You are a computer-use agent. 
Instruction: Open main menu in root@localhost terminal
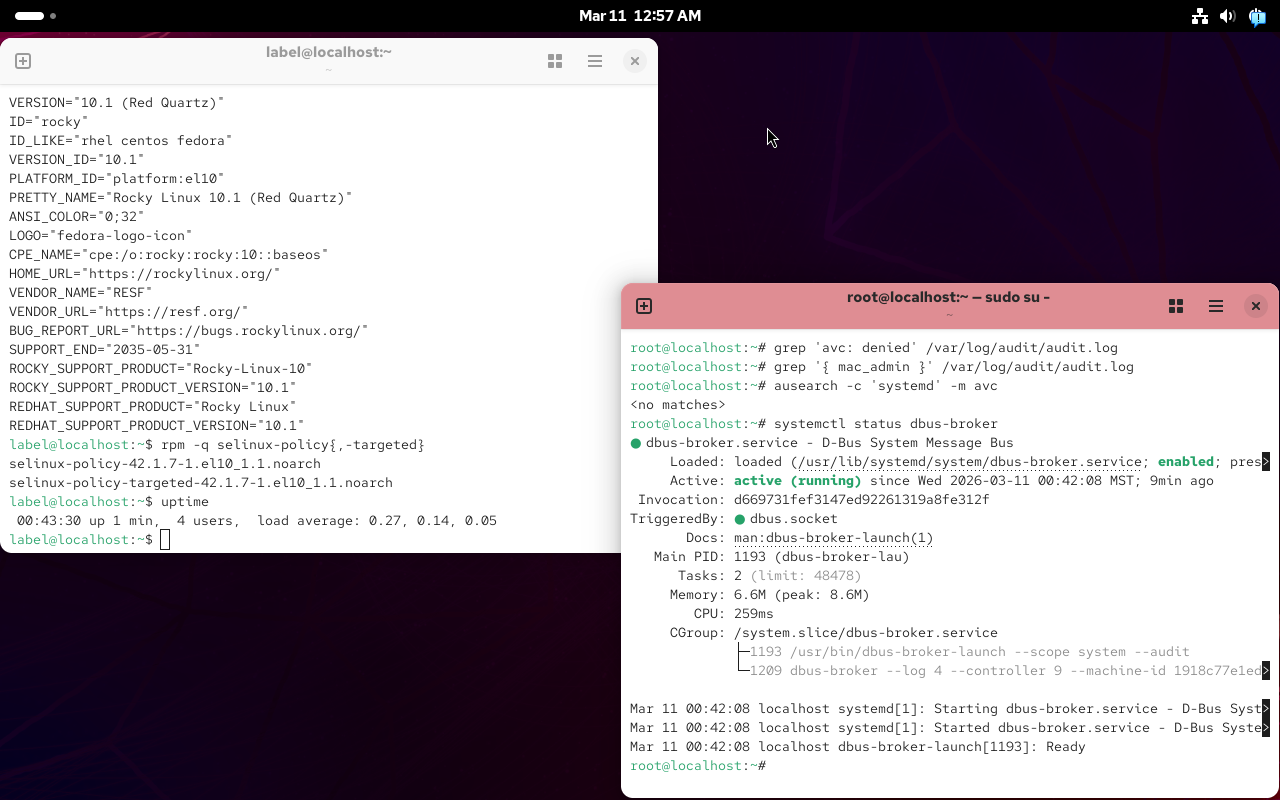1216,306
